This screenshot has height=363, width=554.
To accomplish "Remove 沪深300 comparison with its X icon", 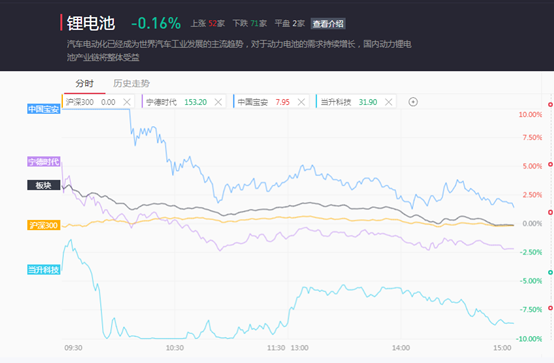I will click(127, 102).
